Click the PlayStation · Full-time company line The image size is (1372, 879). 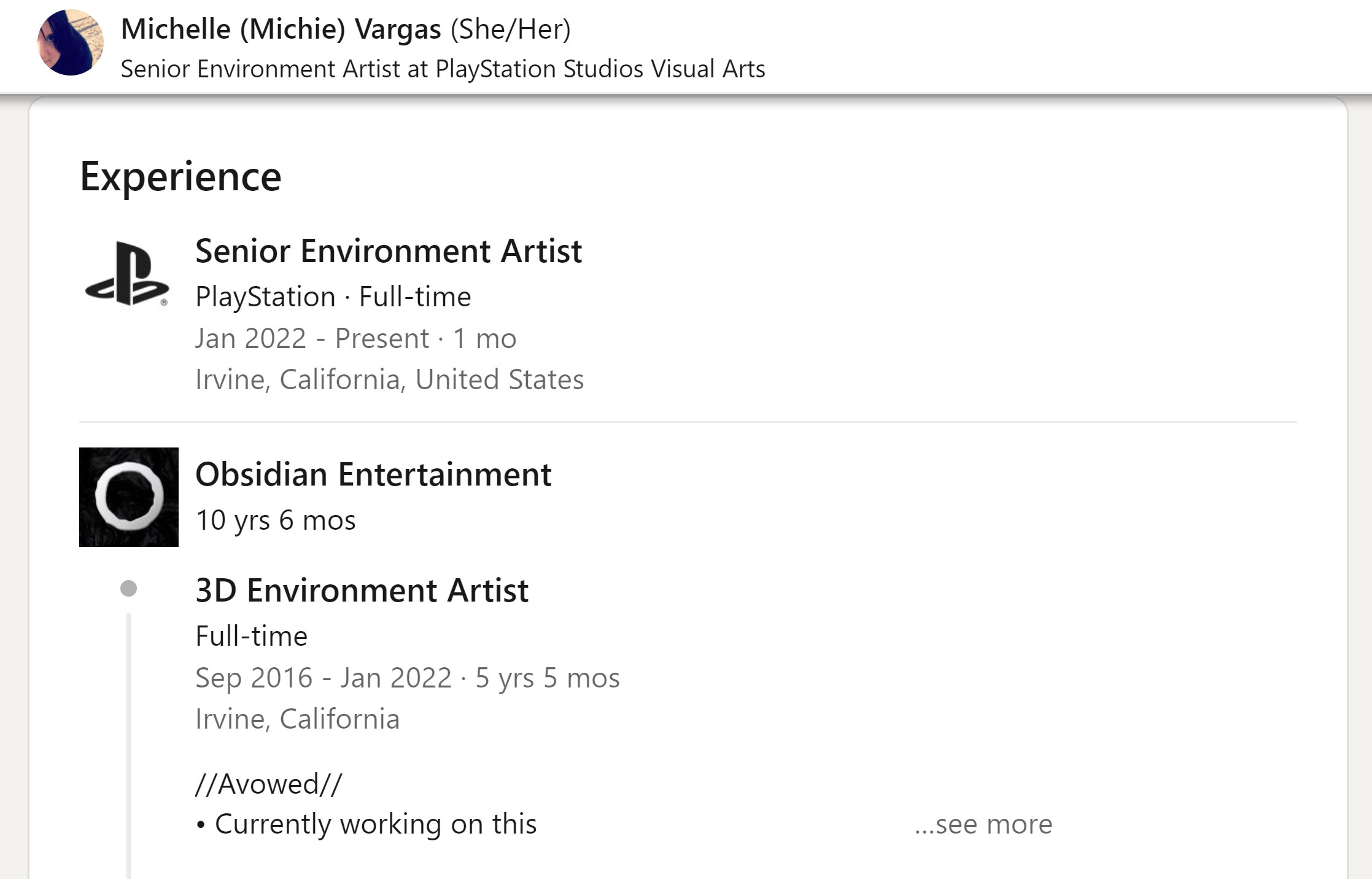coord(333,297)
